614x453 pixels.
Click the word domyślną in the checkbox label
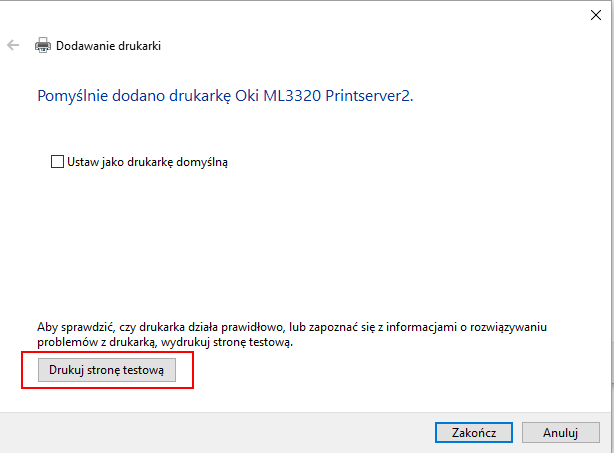202,162
